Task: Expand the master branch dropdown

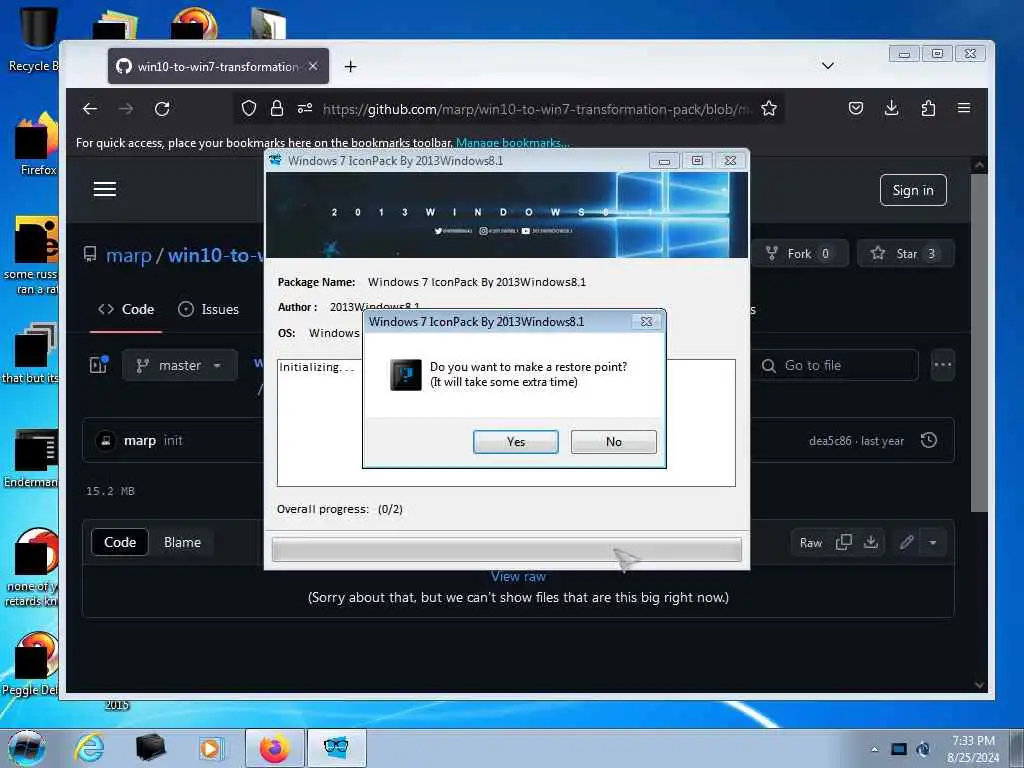Action: (179, 366)
